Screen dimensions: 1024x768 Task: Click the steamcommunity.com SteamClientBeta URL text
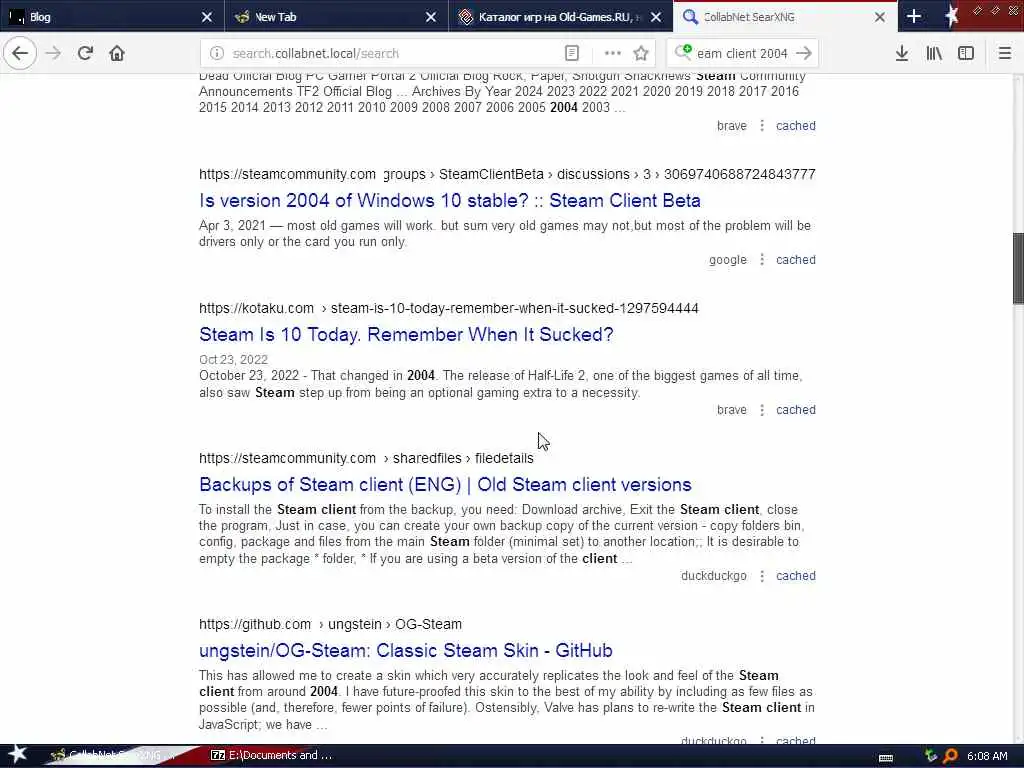(x=507, y=174)
